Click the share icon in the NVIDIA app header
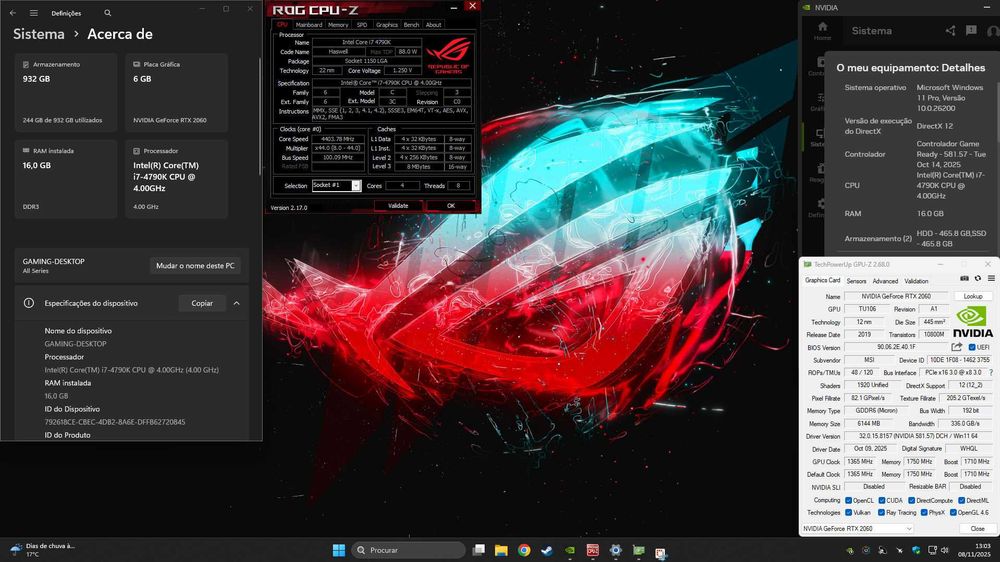Image resolution: width=1000 pixels, height=562 pixels. (x=950, y=31)
